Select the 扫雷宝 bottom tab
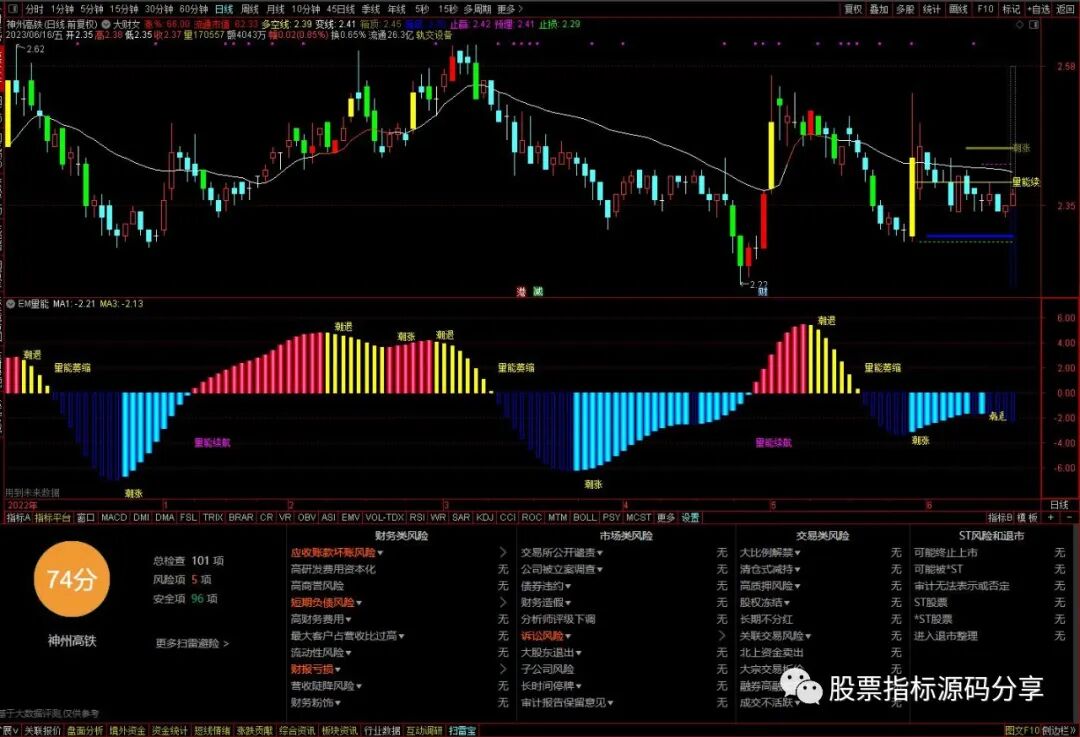This screenshot has width=1080, height=737. coord(462,731)
